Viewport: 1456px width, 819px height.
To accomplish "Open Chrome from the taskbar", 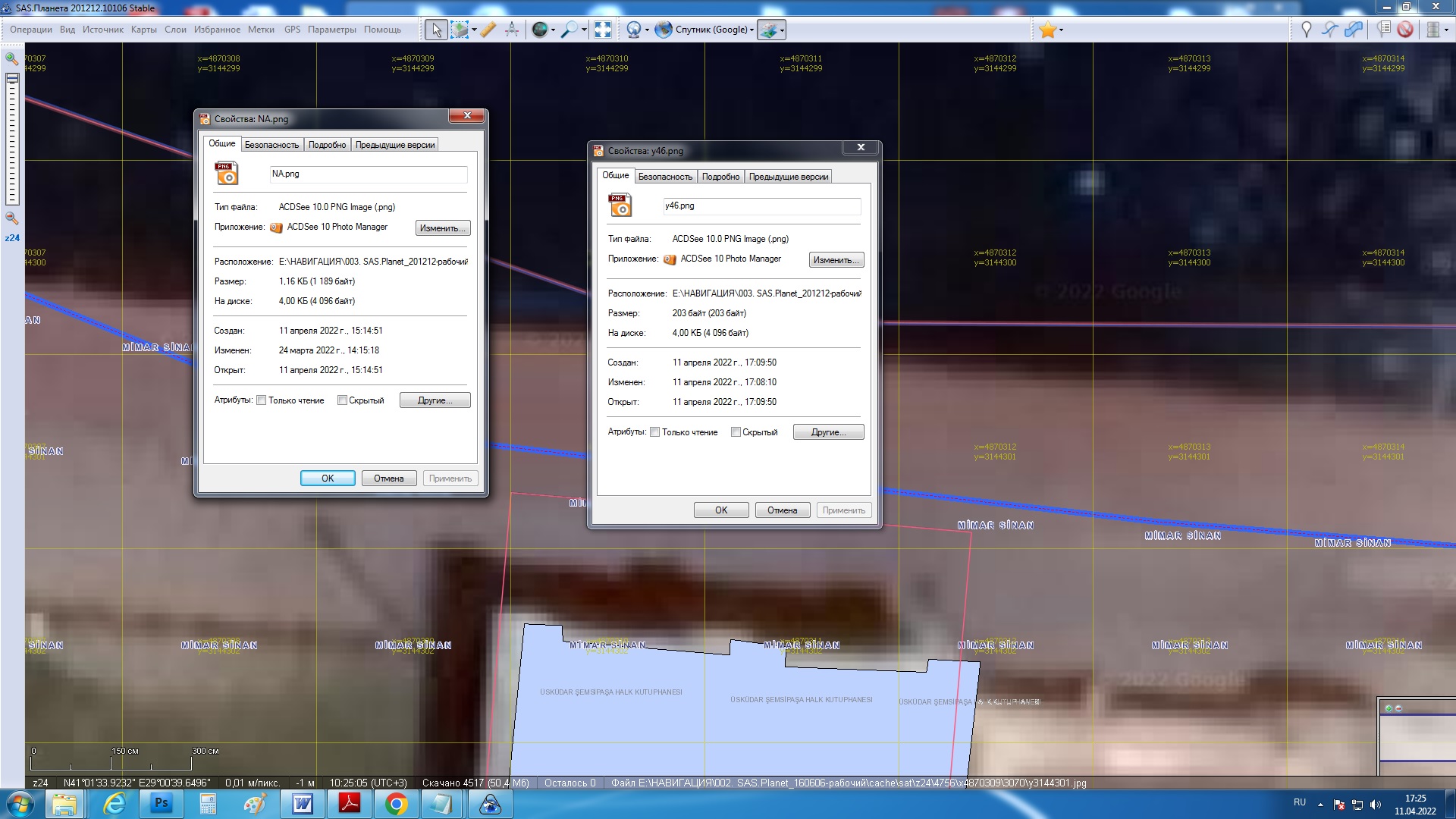I will click(395, 804).
